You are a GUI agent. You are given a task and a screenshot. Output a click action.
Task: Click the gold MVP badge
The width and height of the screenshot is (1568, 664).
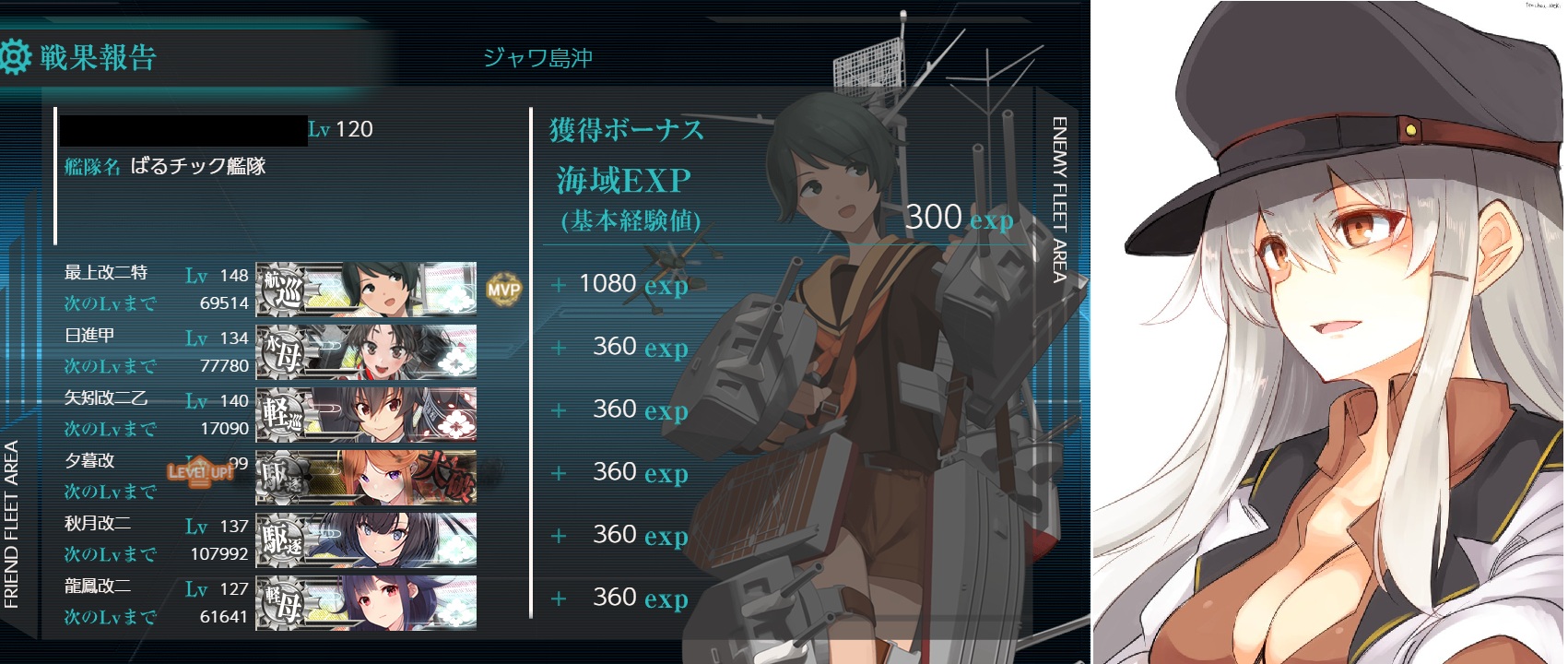coord(503,289)
